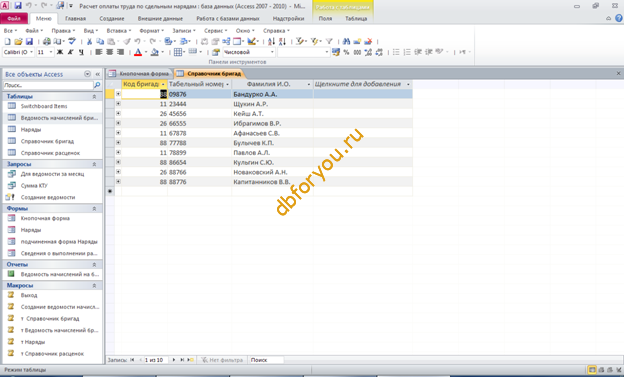Open the Файл tab
The width and height of the screenshot is (624, 377).
pyautogui.click(x=14, y=18)
